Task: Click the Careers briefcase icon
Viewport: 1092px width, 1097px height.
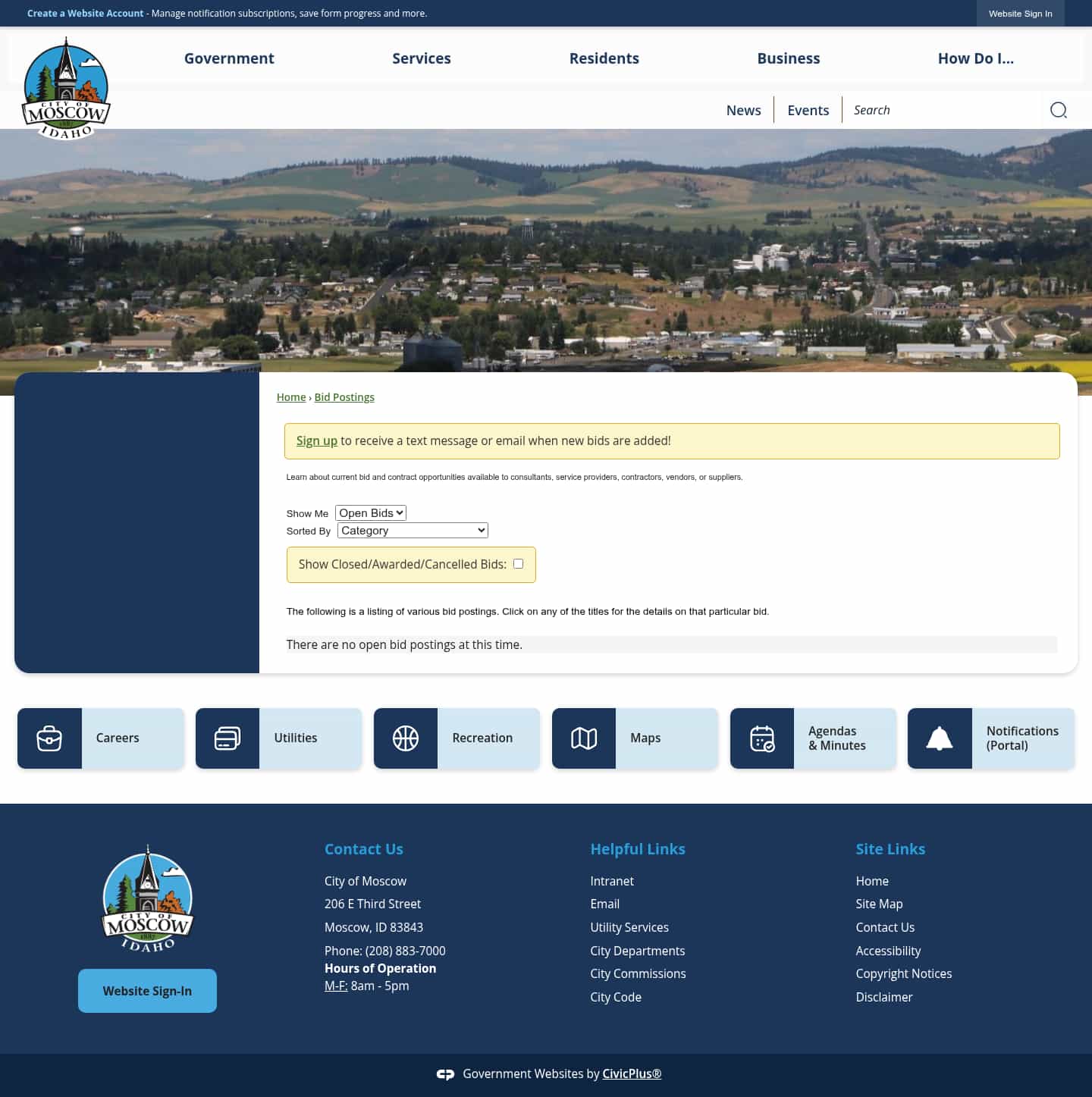Action: pyautogui.click(x=49, y=738)
